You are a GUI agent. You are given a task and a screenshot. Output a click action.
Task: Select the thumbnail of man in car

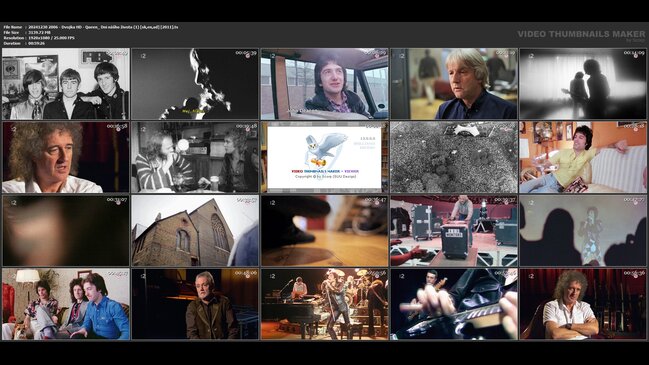tap(324, 84)
